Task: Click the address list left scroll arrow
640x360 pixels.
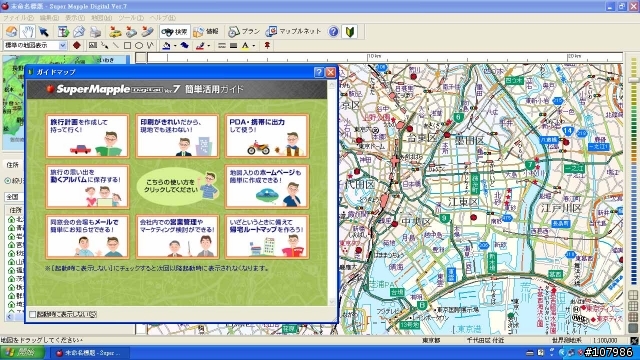Action: click(x=9, y=316)
